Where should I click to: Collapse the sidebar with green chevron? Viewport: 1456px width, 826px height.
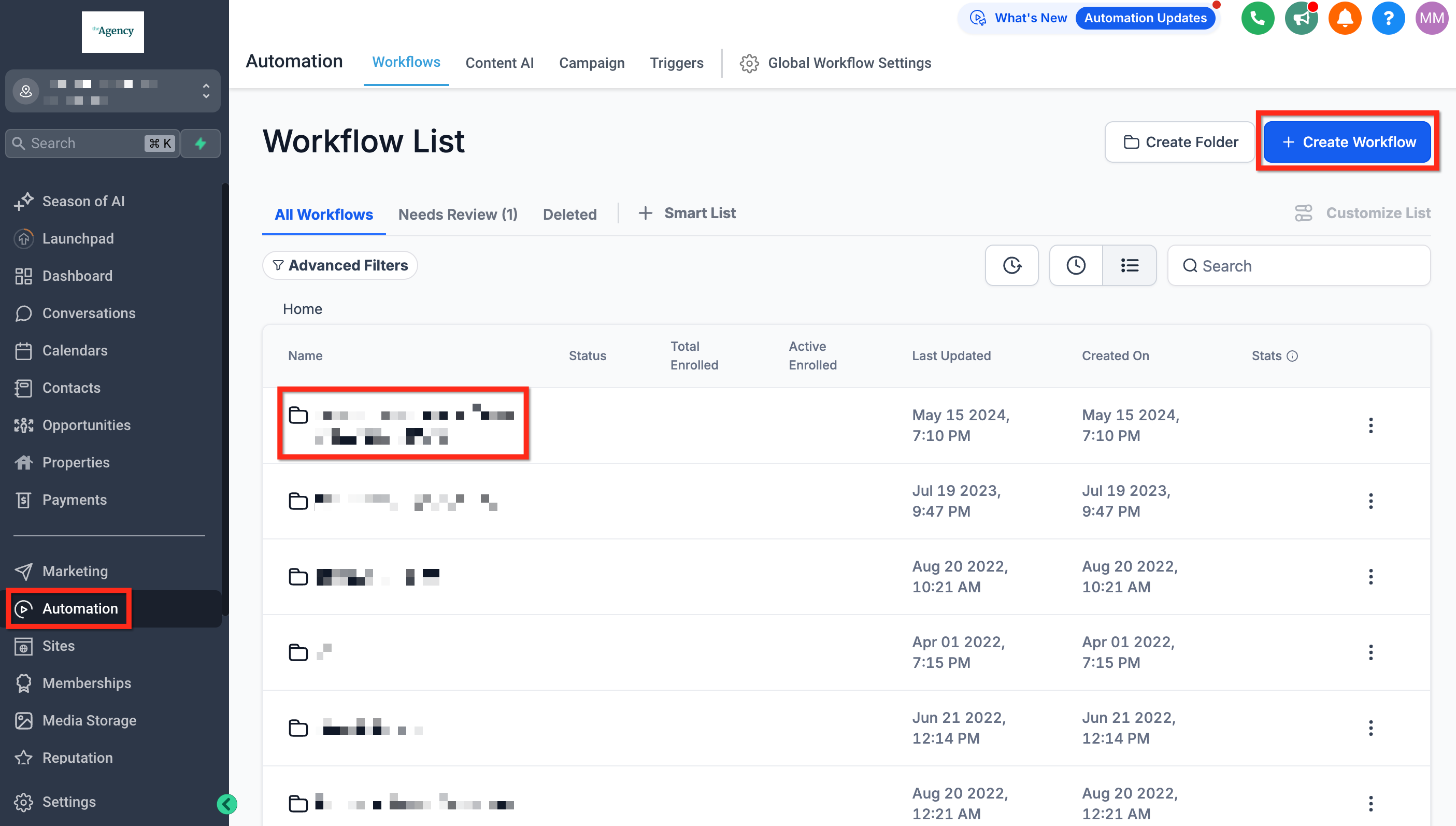[x=227, y=803]
